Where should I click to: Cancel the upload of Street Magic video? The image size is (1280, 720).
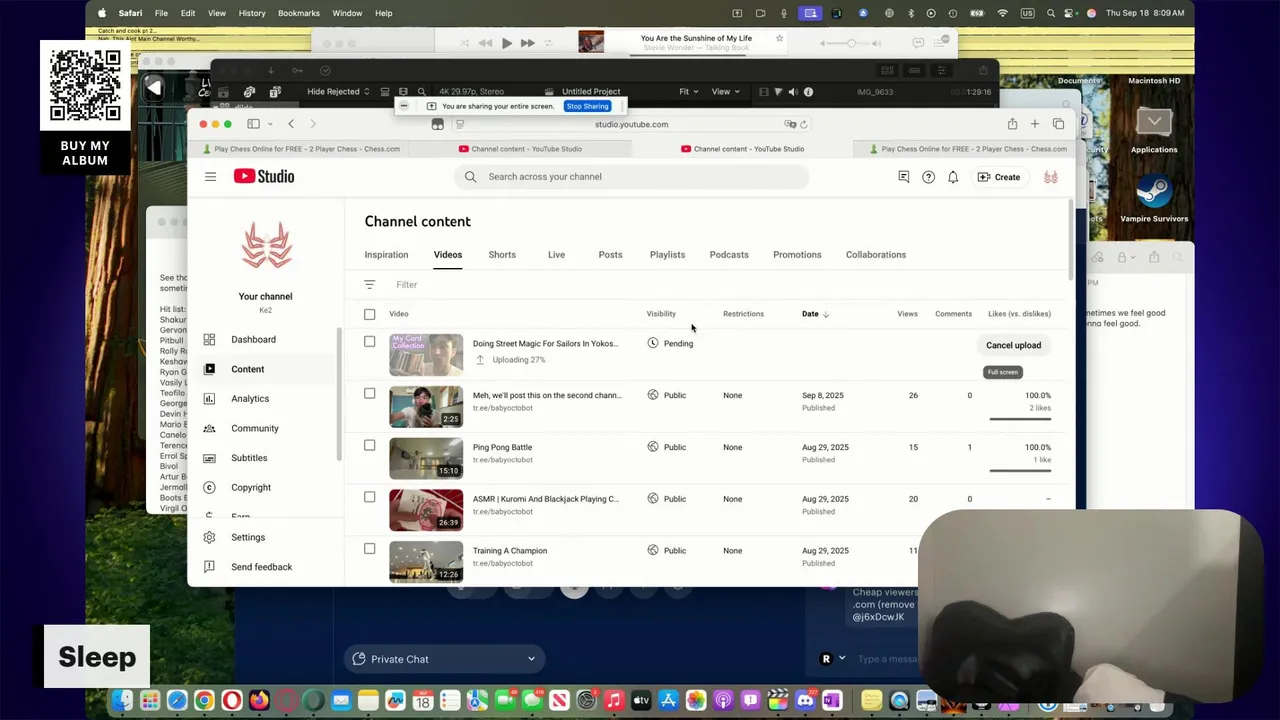click(1013, 345)
